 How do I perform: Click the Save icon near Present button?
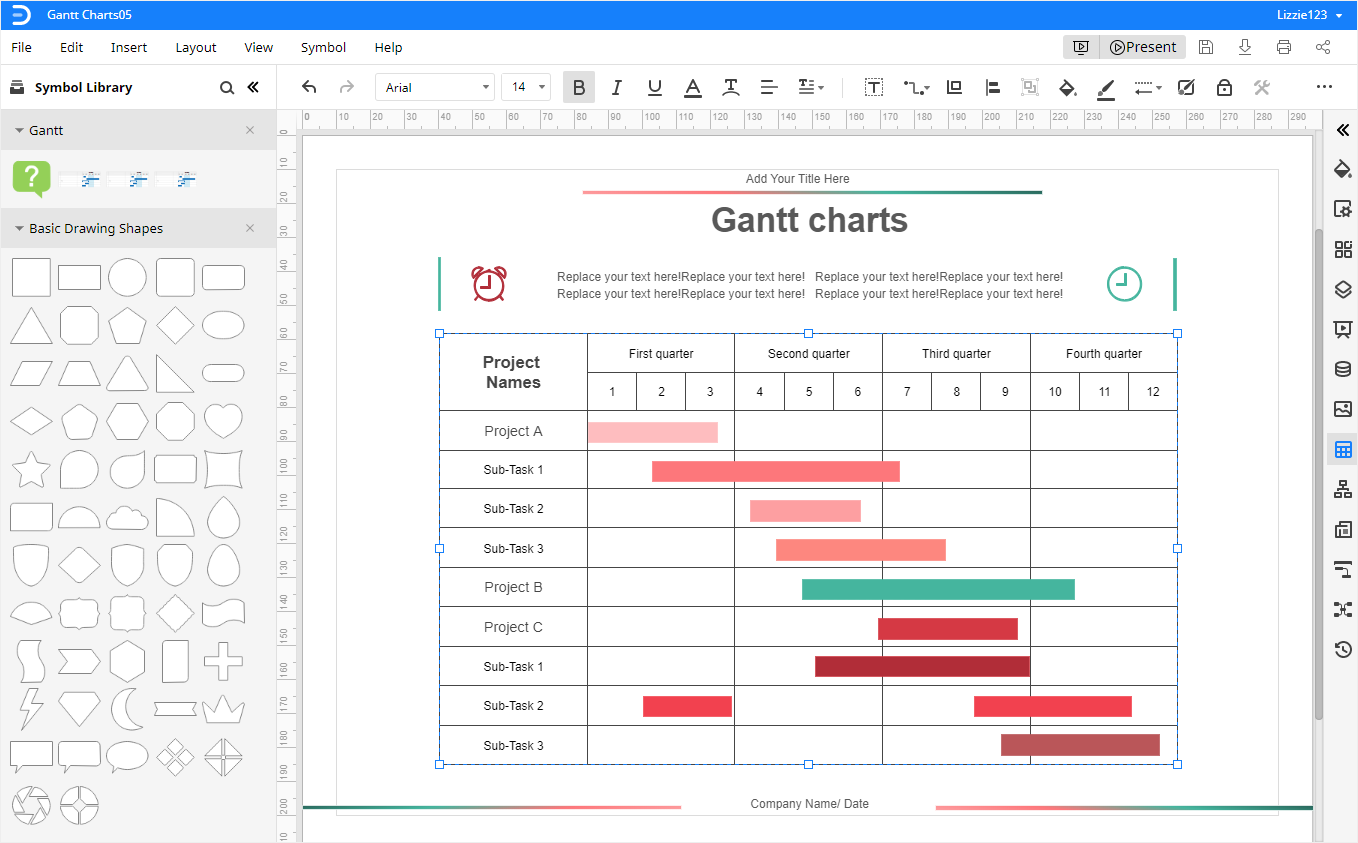pyautogui.click(x=1205, y=46)
